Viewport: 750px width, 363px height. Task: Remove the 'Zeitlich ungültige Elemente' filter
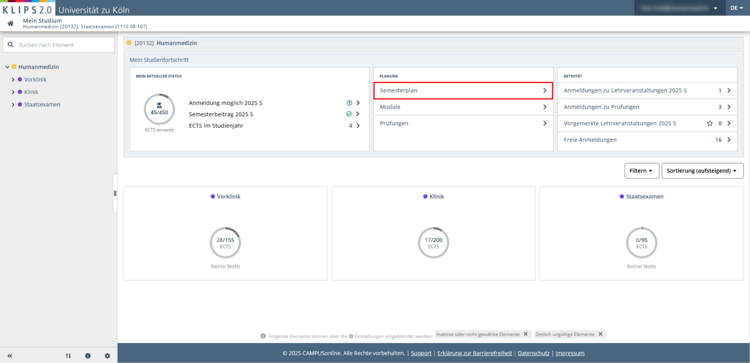(600, 334)
